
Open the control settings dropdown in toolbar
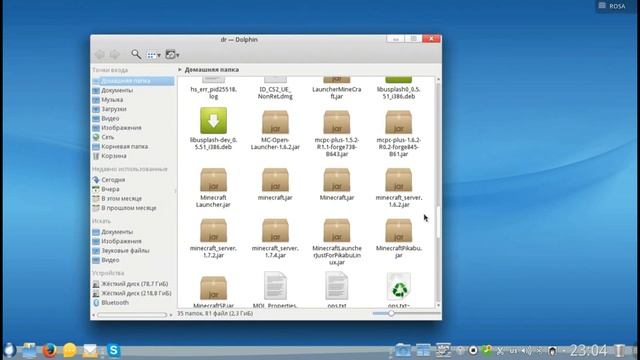[172, 54]
